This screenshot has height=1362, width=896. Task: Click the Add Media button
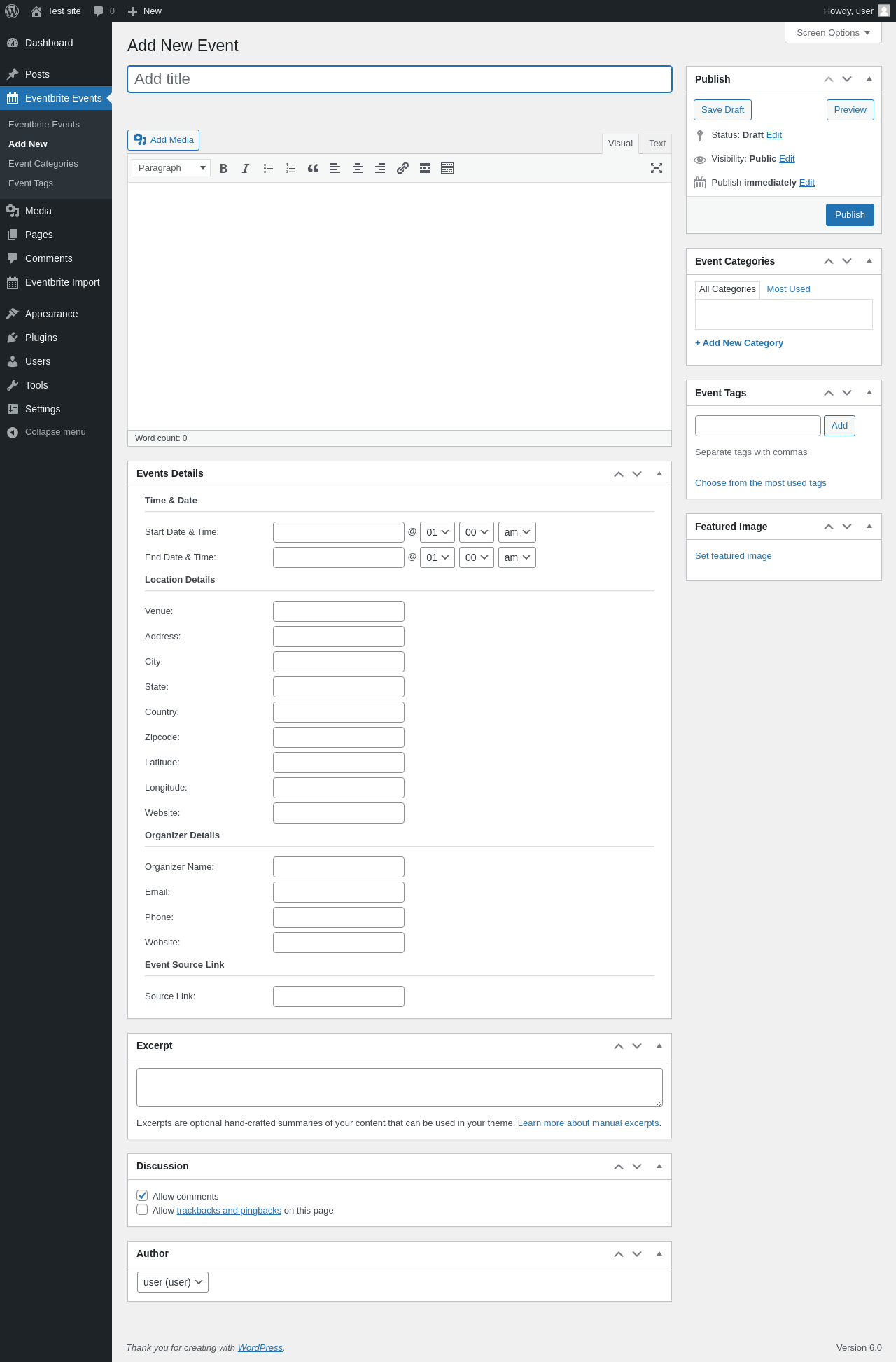(x=163, y=140)
